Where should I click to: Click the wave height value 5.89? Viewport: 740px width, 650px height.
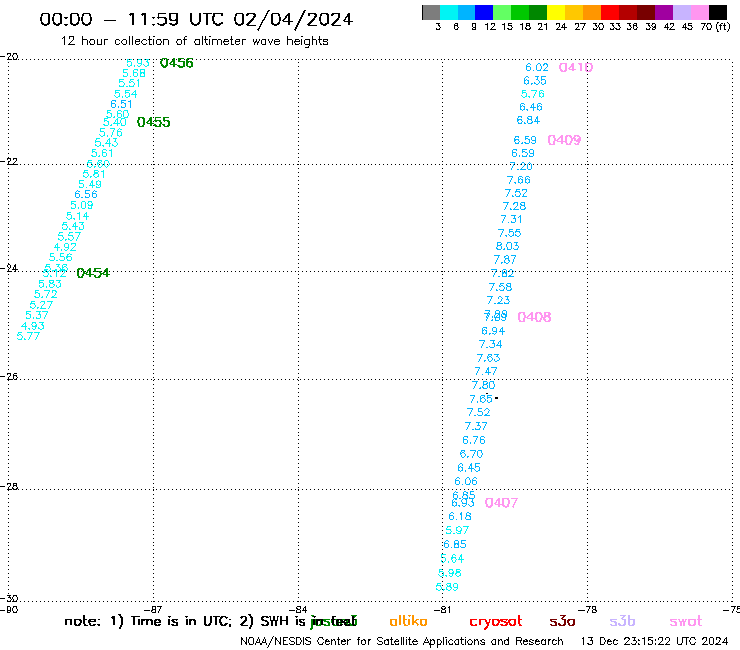pos(447,587)
